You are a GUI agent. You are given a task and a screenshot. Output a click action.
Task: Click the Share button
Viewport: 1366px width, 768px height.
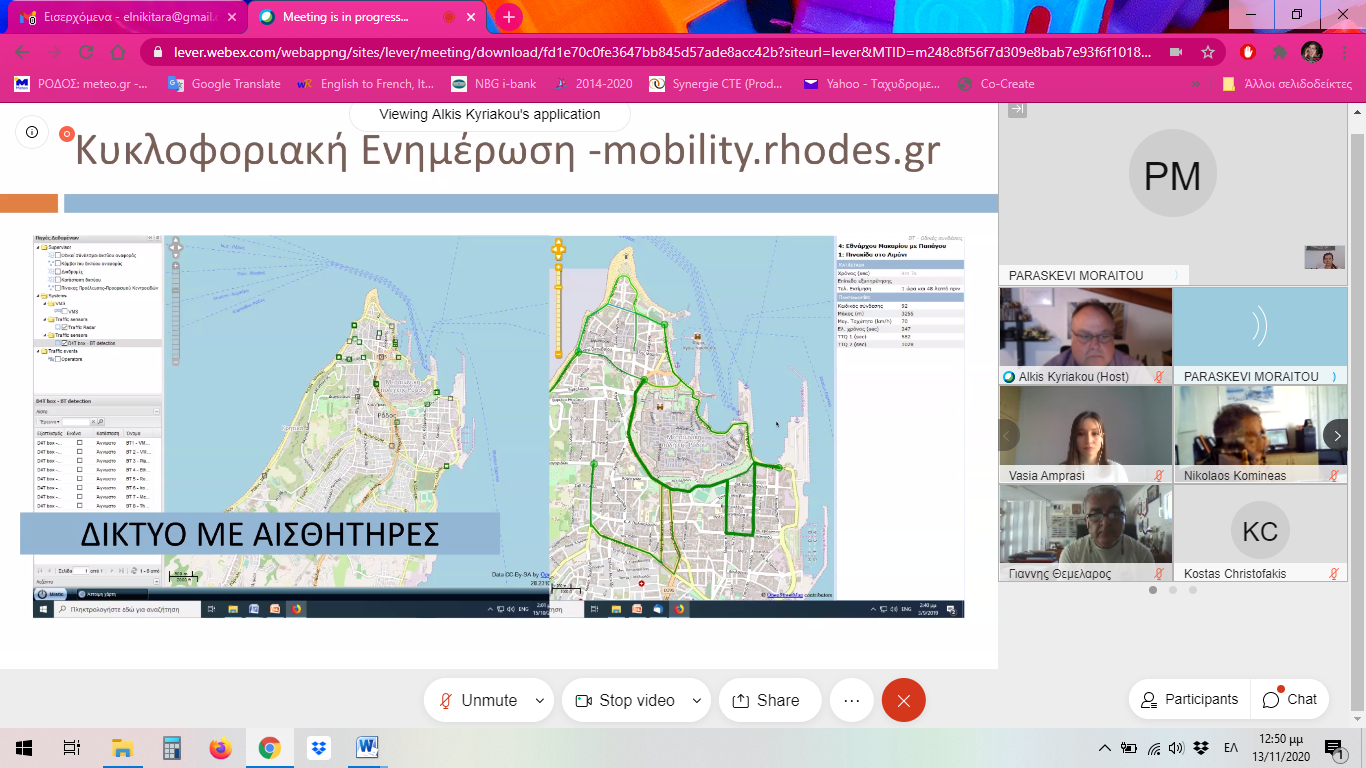(767, 700)
